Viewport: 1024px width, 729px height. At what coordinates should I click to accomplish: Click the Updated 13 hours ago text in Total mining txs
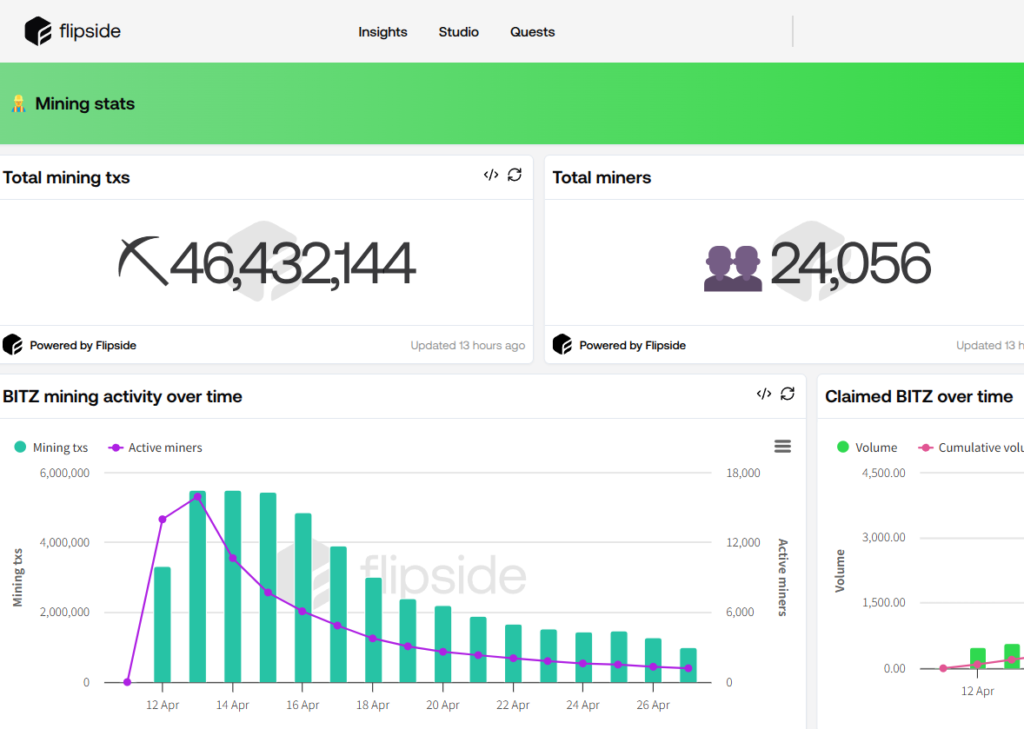468,346
